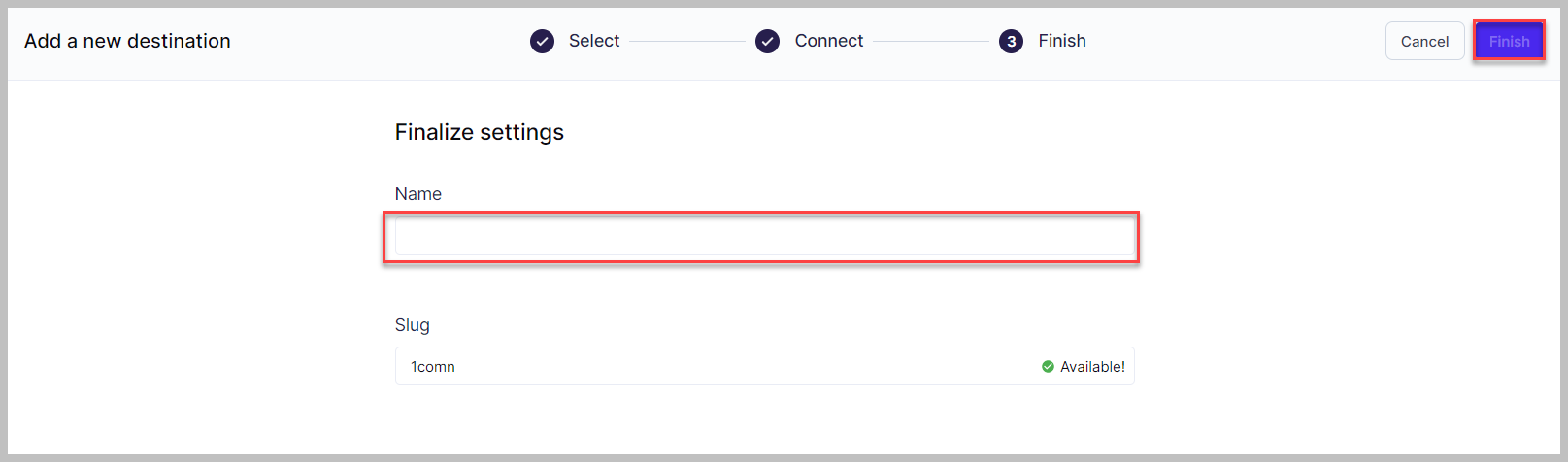Image resolution: width=1568 pixels, height=462 pixels.
Task: Click the green Available check icon
Action: pos(1048,367)
